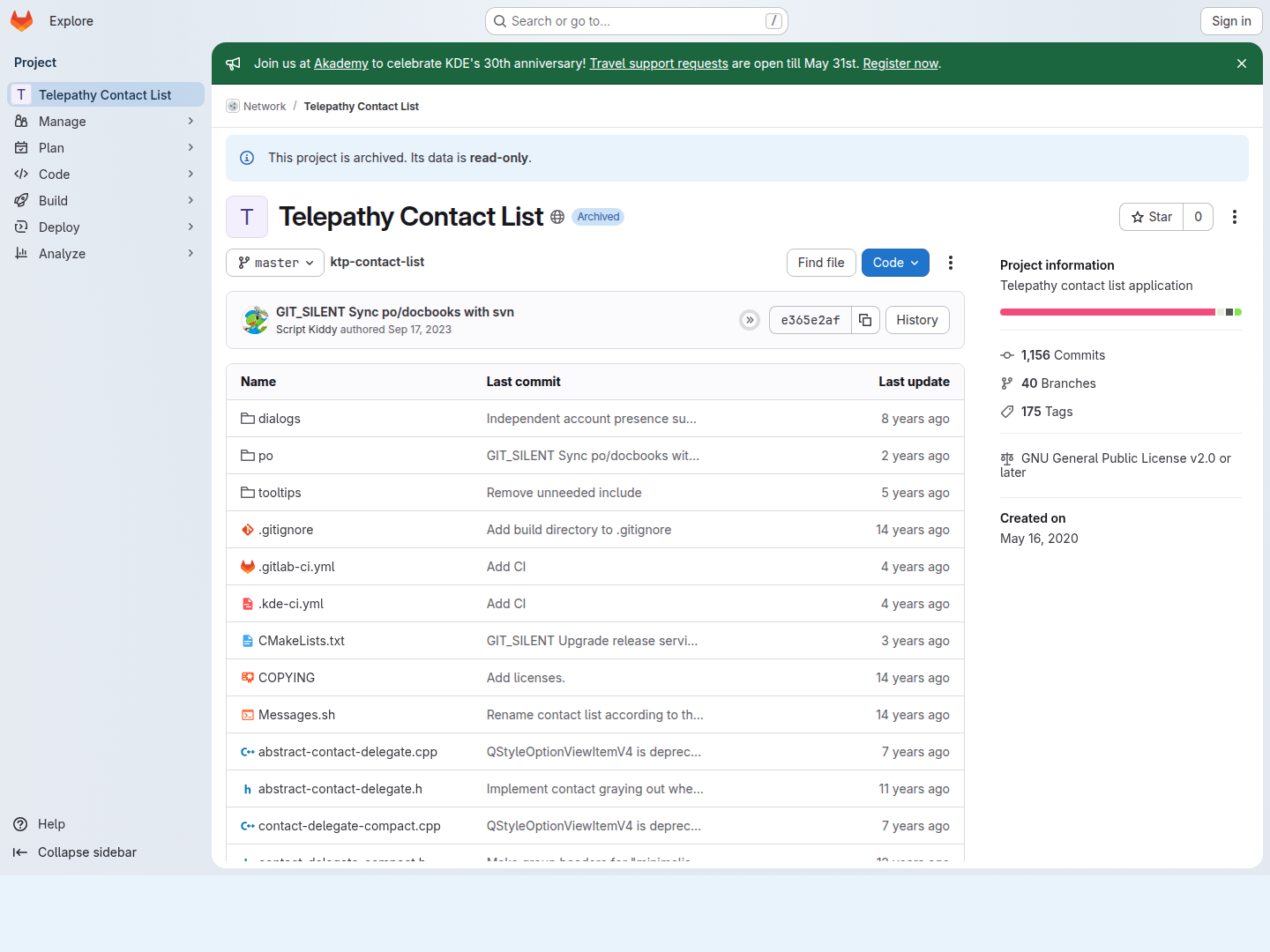Click the Script Kiddy author avatar
This screenshot has width=1270, height=952.
(256, 320)
